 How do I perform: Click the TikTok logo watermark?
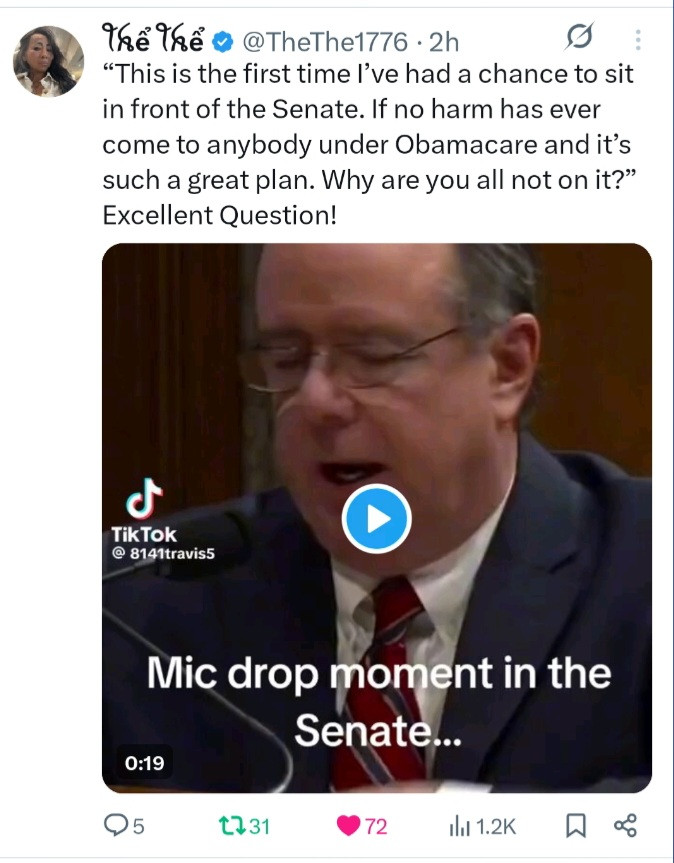[139, 501]
